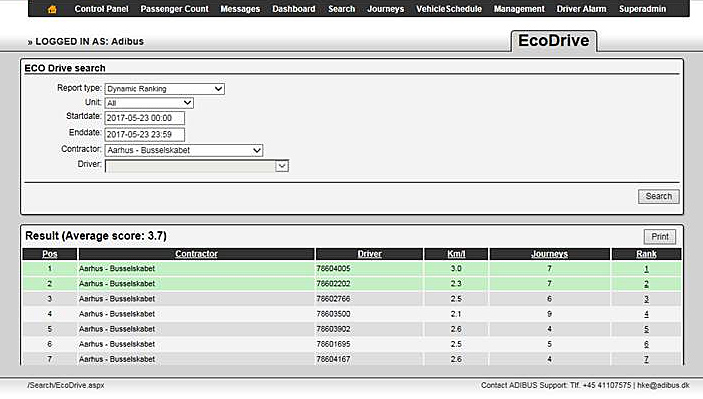Open the Management menu

point(519,9)
